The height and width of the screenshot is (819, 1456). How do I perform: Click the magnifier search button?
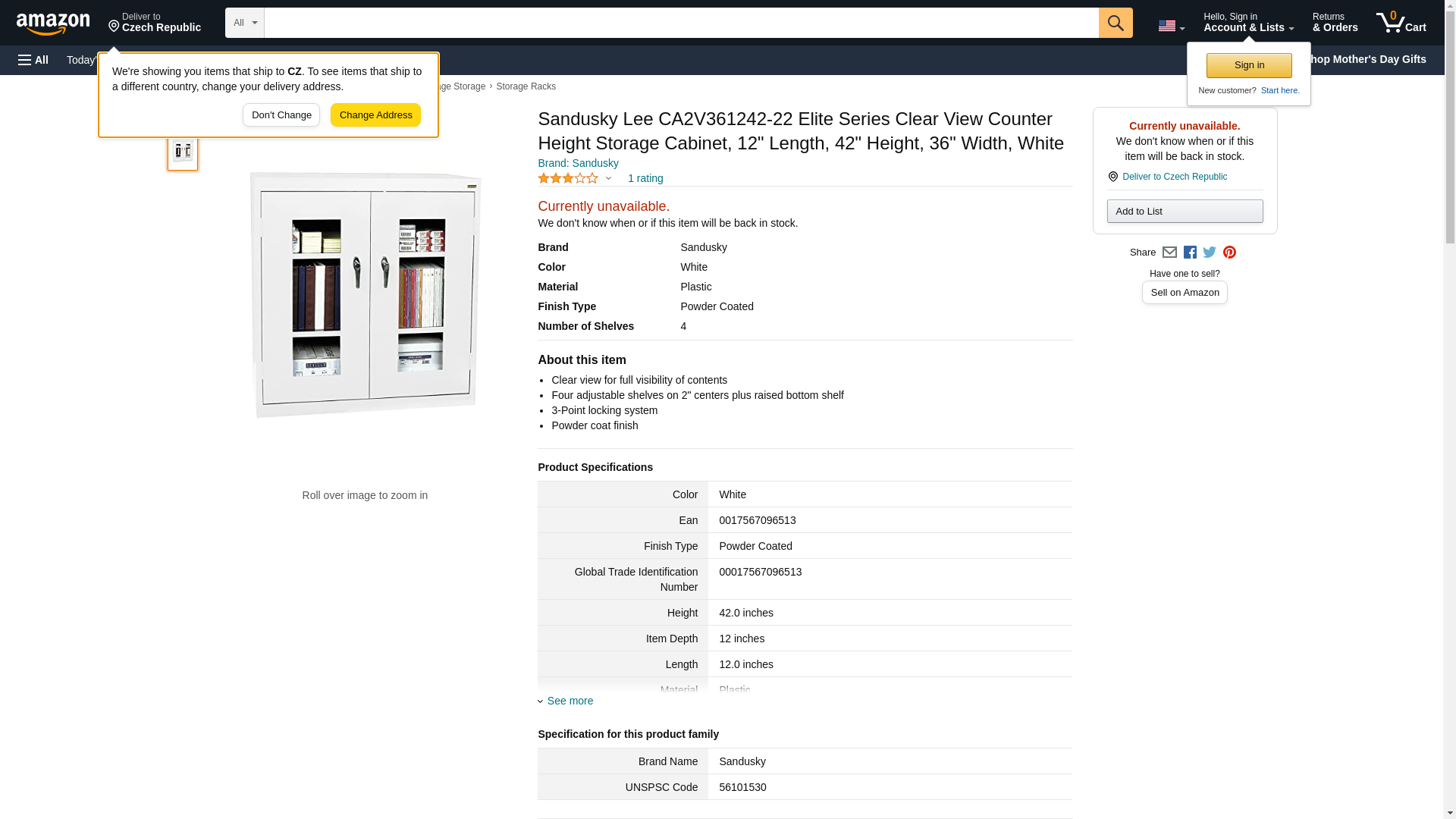[1115, 23]
